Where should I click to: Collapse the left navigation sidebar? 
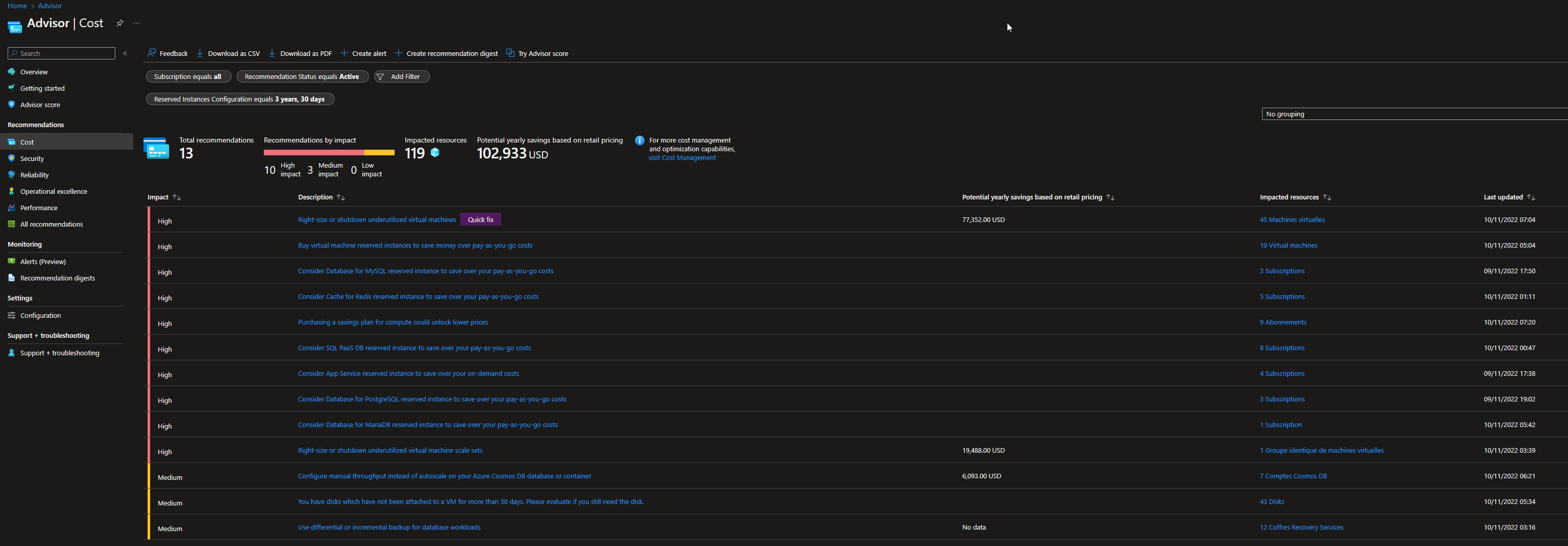pos(125,53)
